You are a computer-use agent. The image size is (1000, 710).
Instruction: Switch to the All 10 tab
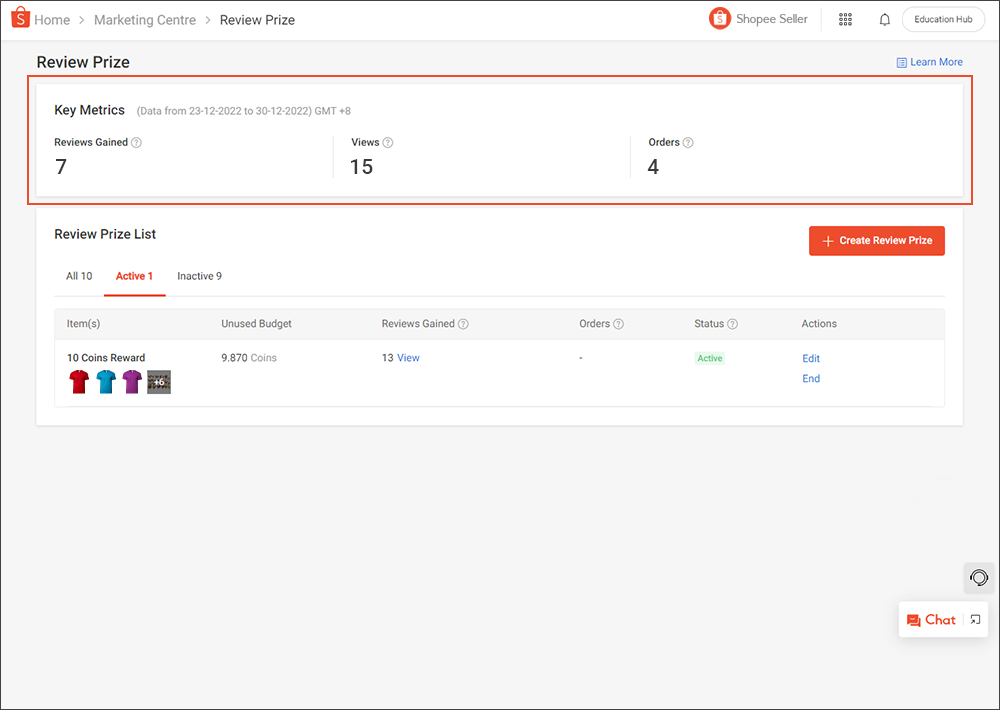point(78,276)
